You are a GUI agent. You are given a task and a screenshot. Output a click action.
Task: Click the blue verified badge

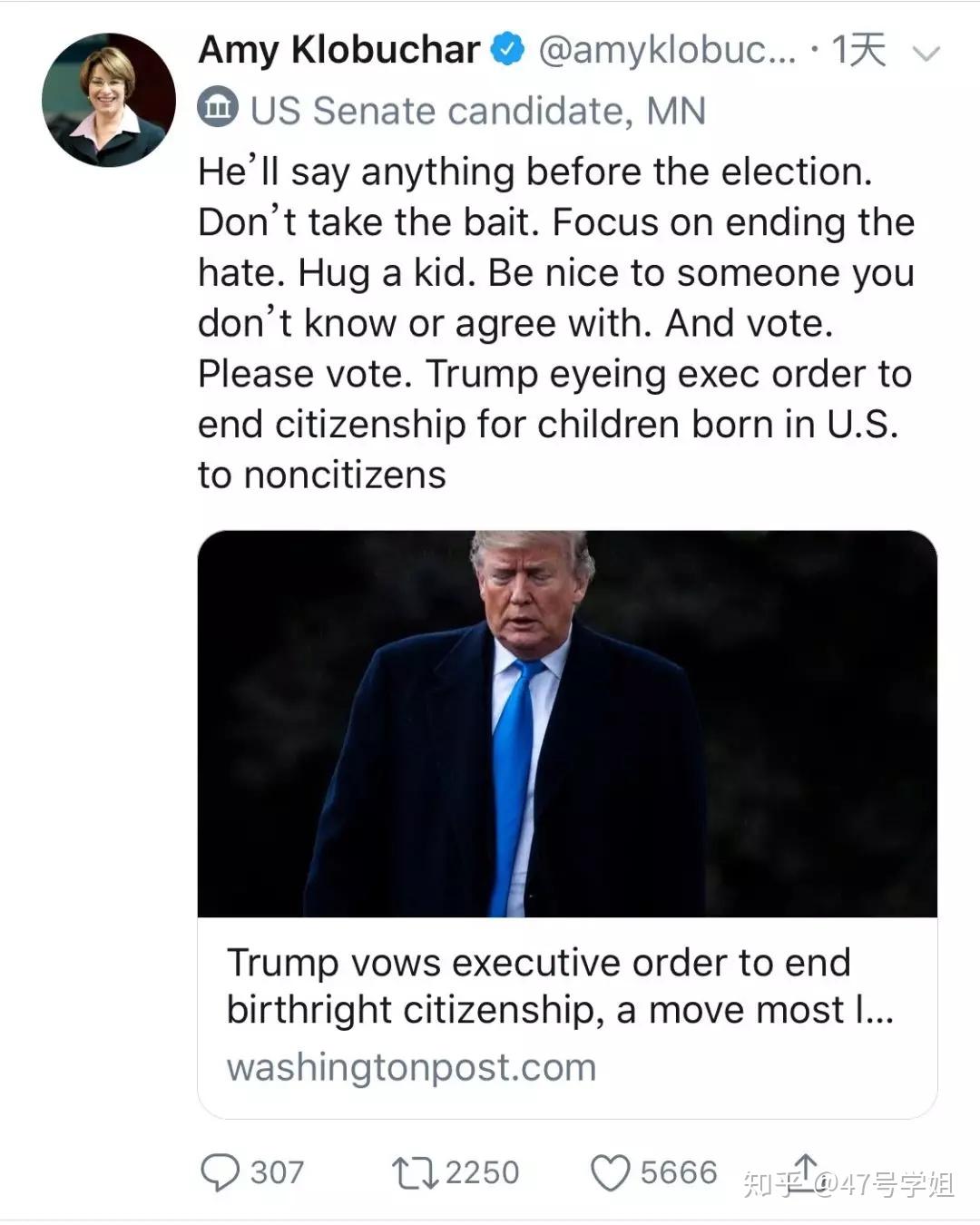508,49
